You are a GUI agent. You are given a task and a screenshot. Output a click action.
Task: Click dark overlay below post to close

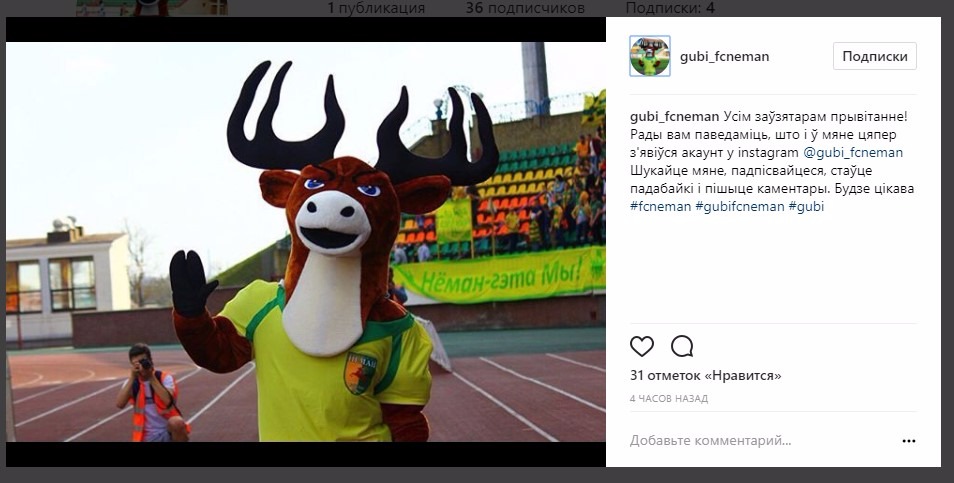coord(477,475)
